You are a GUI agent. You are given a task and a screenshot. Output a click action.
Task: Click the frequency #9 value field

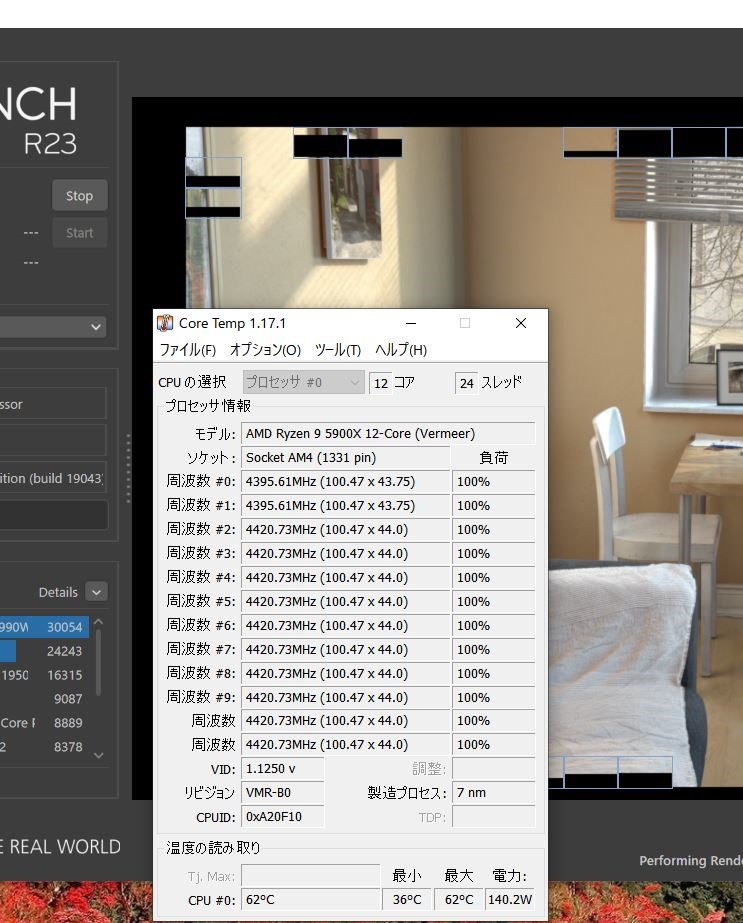346,698
